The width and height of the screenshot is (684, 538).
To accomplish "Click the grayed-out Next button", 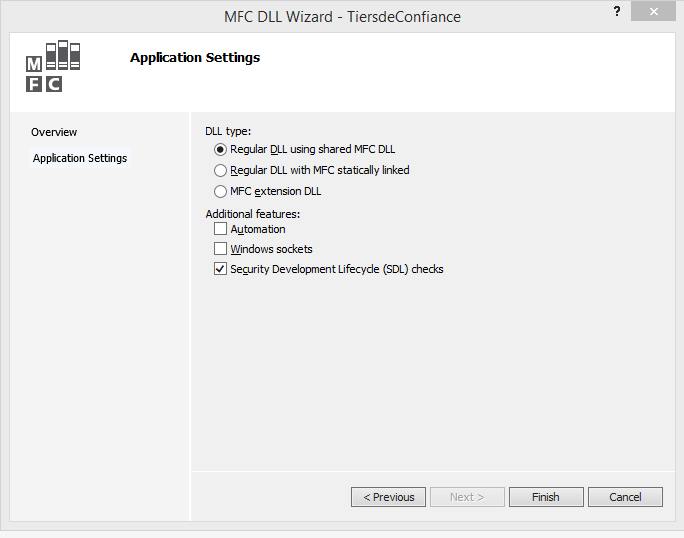I will pos(467,497).
